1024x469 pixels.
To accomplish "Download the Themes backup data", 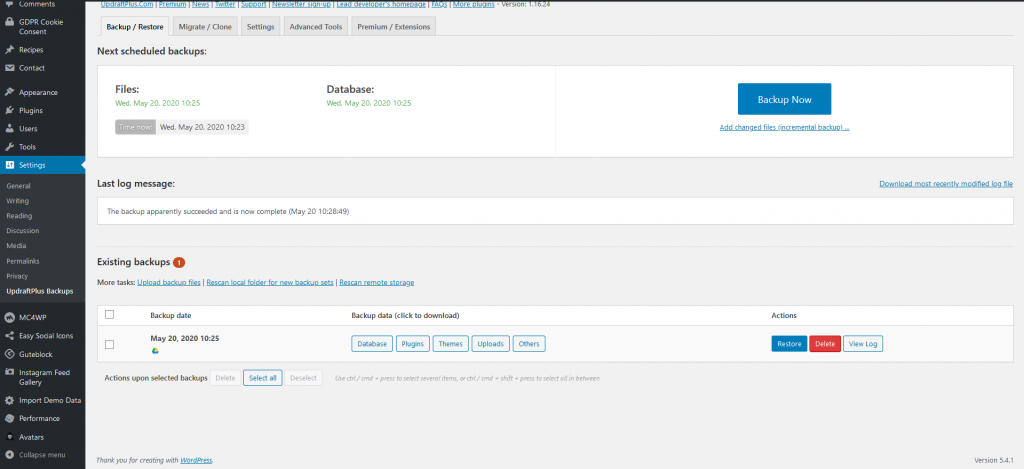I will pos(451,344).
